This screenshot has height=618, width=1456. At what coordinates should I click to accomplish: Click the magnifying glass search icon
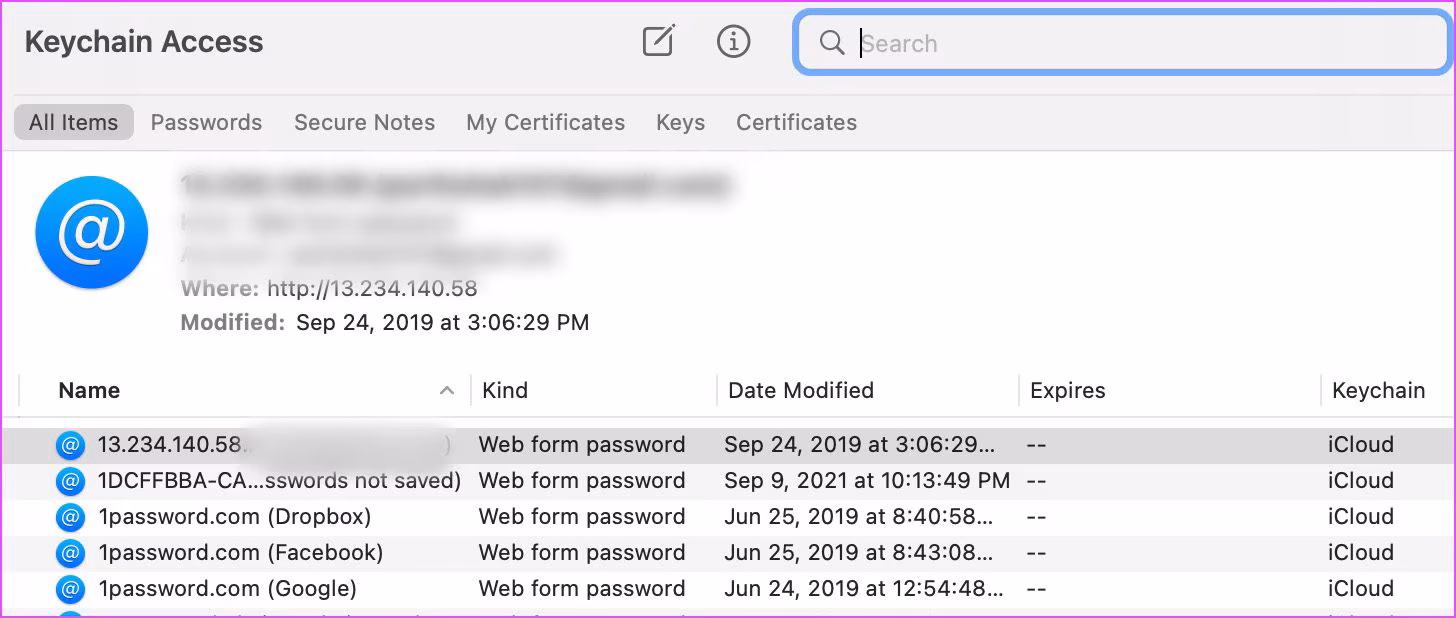pyautogui.click(x=832, y=43)
